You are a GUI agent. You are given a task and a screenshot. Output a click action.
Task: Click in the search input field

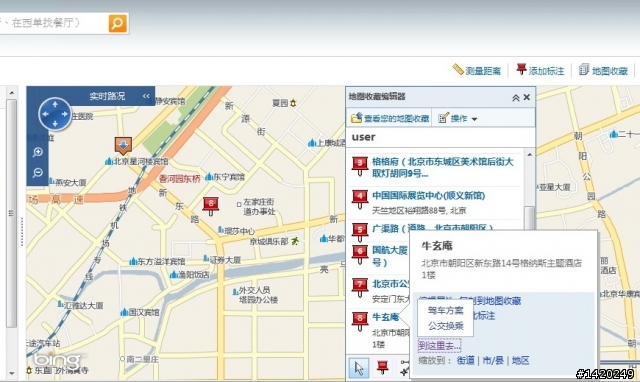click(x=53, y=23)
